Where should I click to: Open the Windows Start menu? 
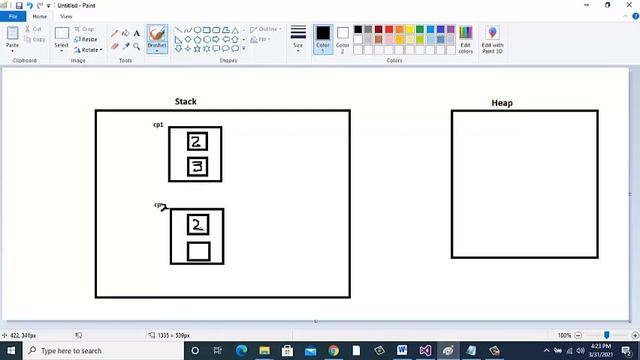click(11, 351)
